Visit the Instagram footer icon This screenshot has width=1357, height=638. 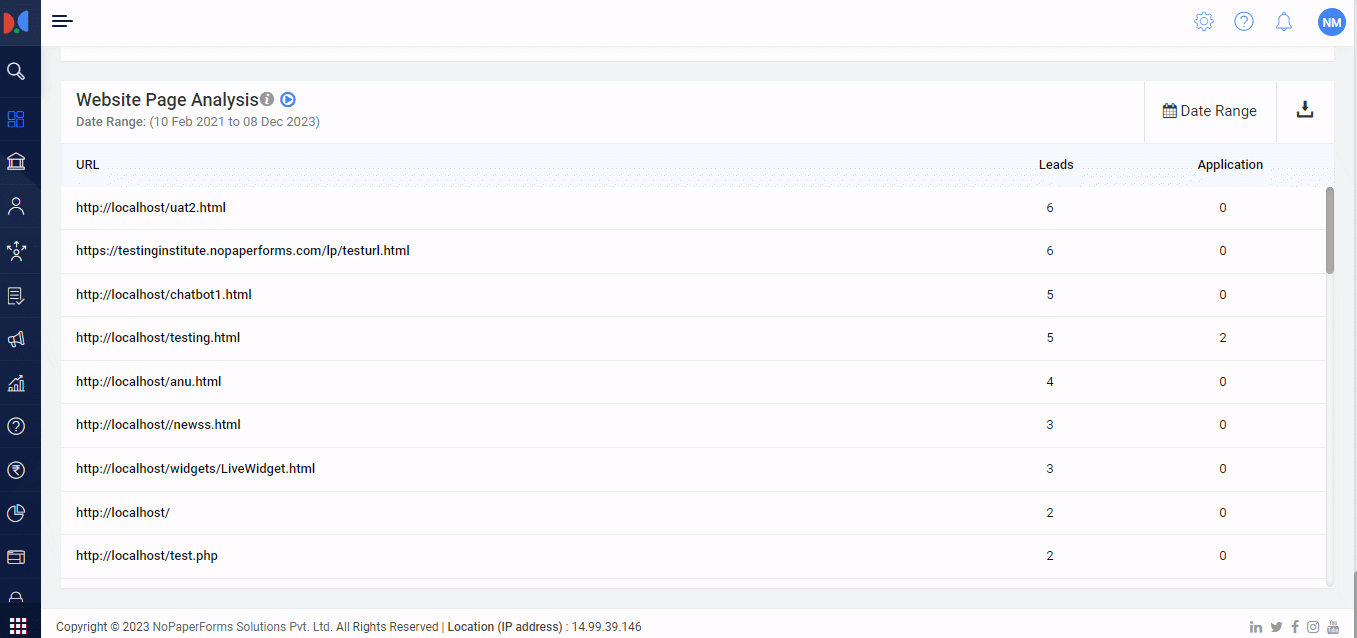pyautogui.click(x=1313, y=627)
